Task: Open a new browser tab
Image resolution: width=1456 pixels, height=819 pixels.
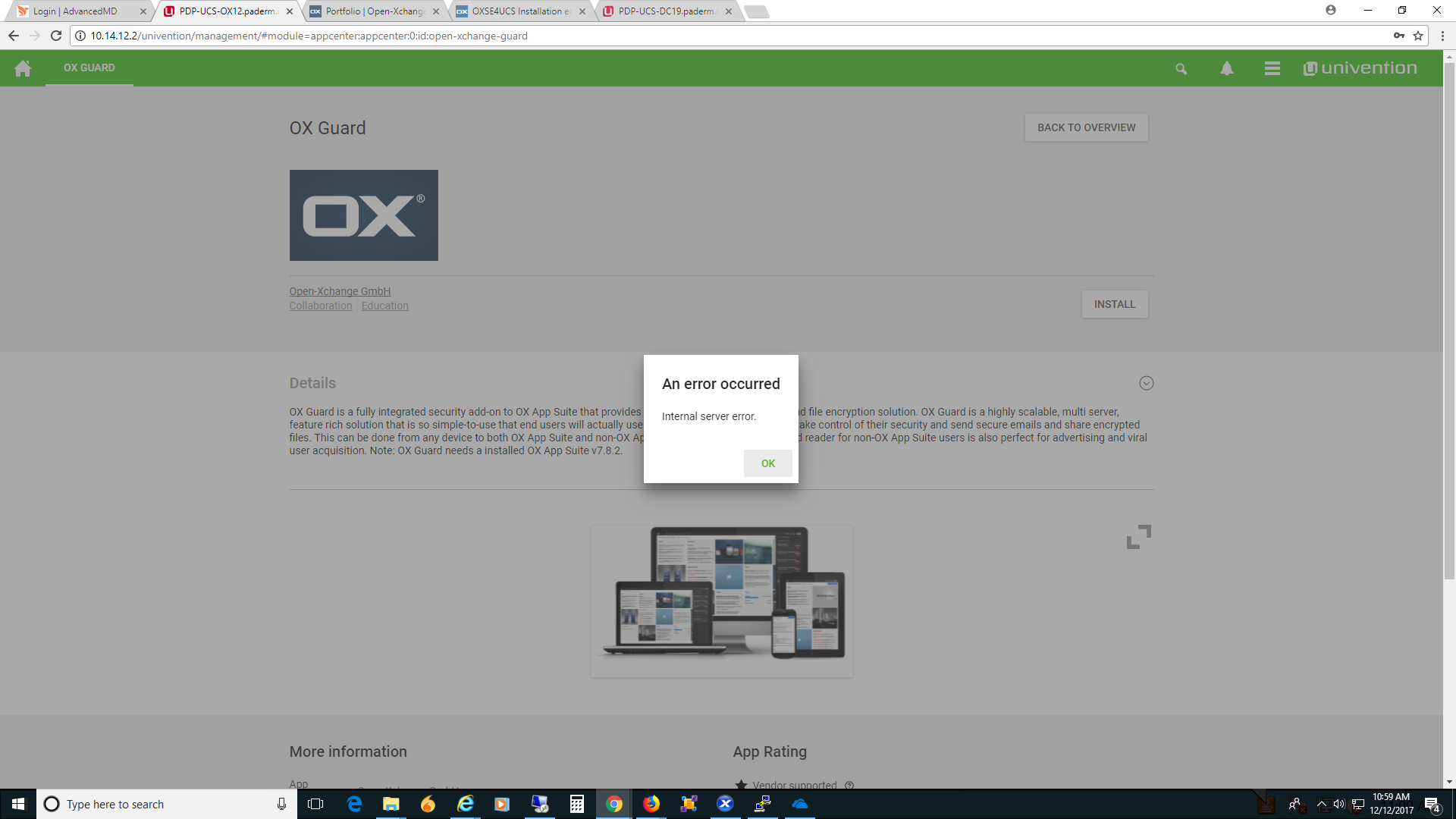Action: pos(757,11)
